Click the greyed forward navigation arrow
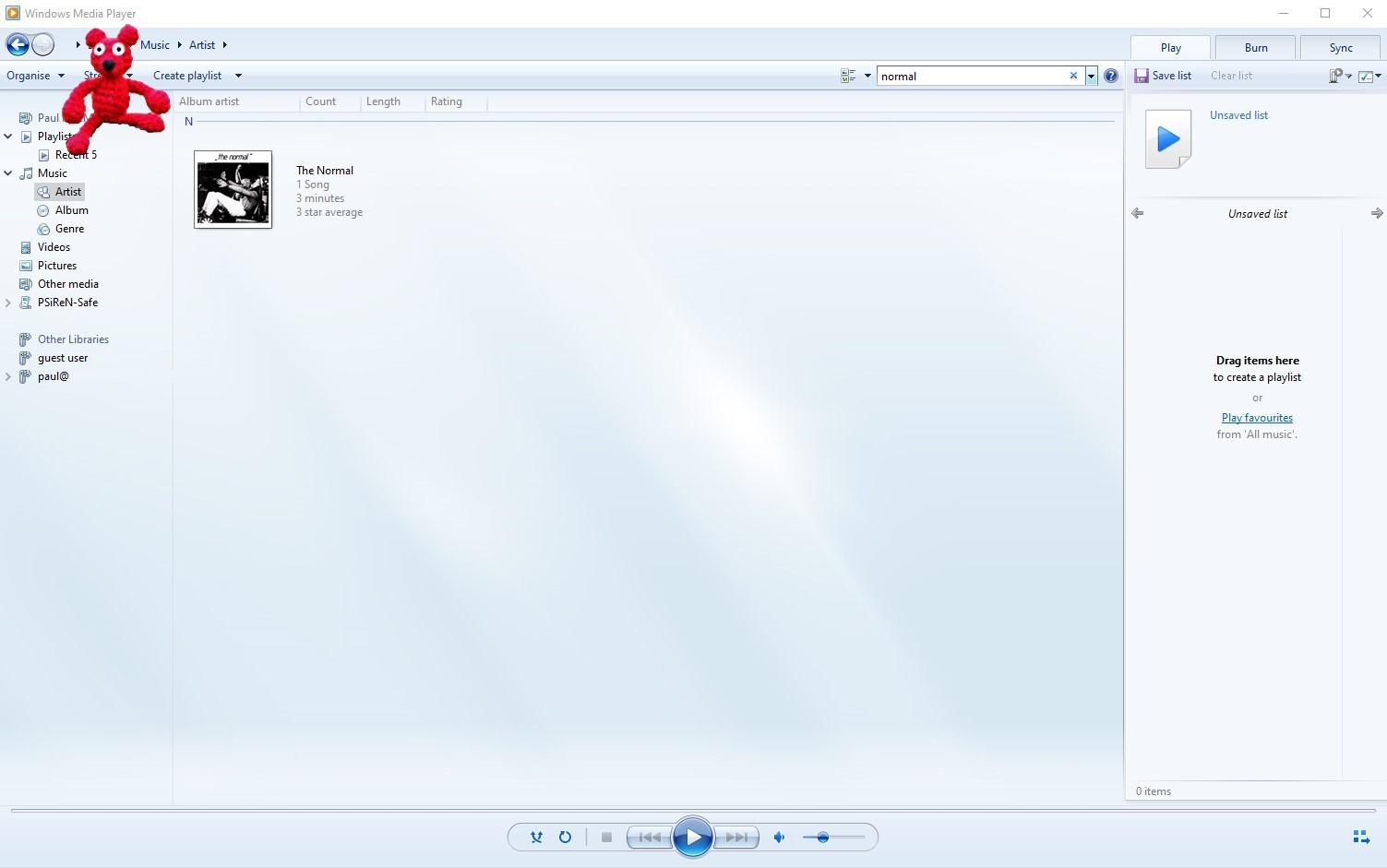This screenshot has height=868, width=1387. 43,44
